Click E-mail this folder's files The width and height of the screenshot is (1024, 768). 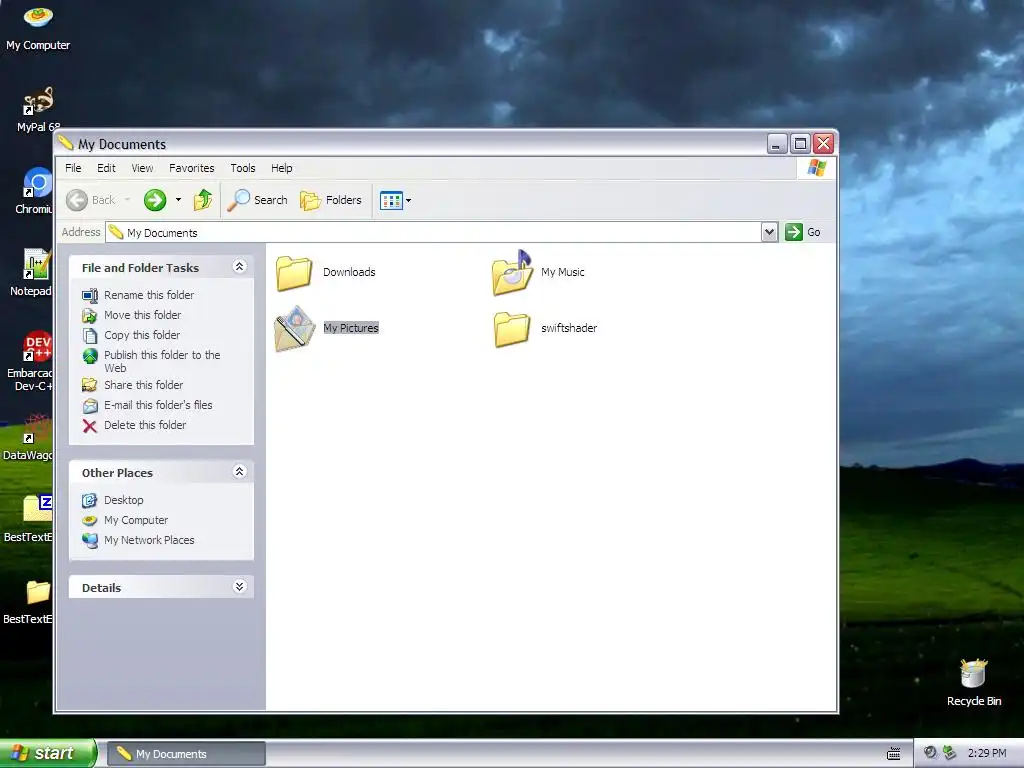[x=158, y=405]
